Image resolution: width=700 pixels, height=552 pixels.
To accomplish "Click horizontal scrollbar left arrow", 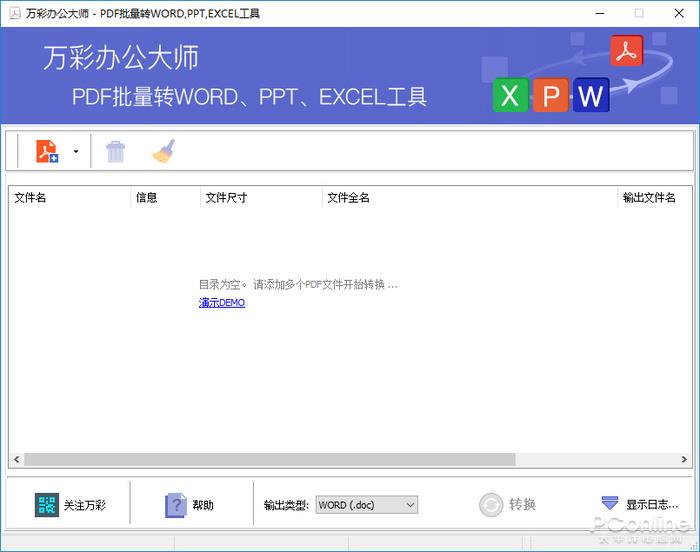I will click(x=15, y=460).
